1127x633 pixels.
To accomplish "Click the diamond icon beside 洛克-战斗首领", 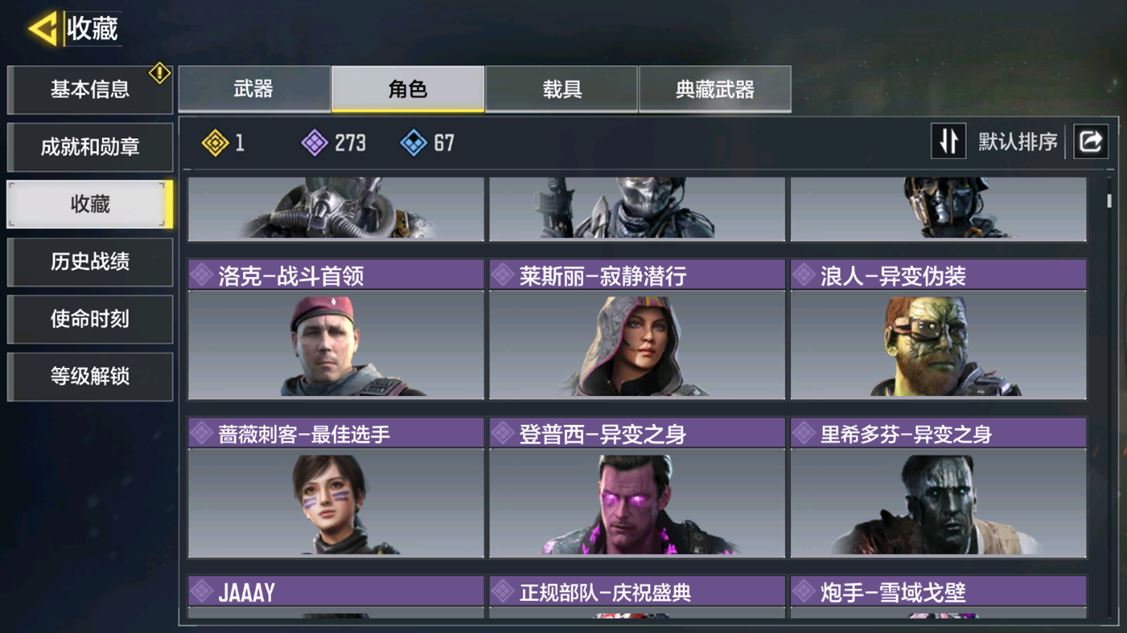I will click(202, 275).
